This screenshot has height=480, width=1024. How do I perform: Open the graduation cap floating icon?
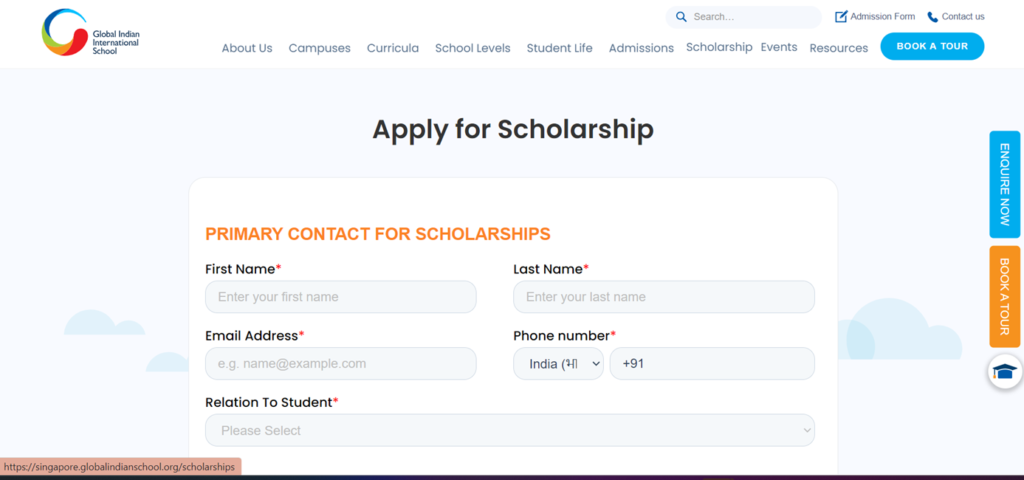tap(1005, 372)
